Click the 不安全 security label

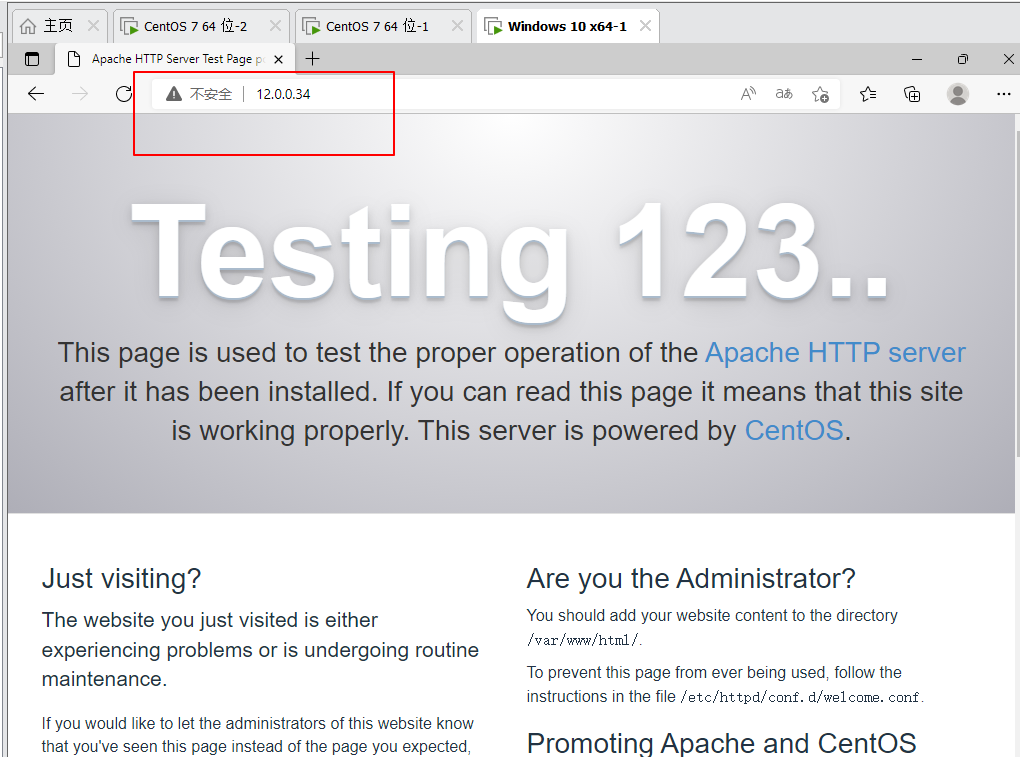point(211,94)
